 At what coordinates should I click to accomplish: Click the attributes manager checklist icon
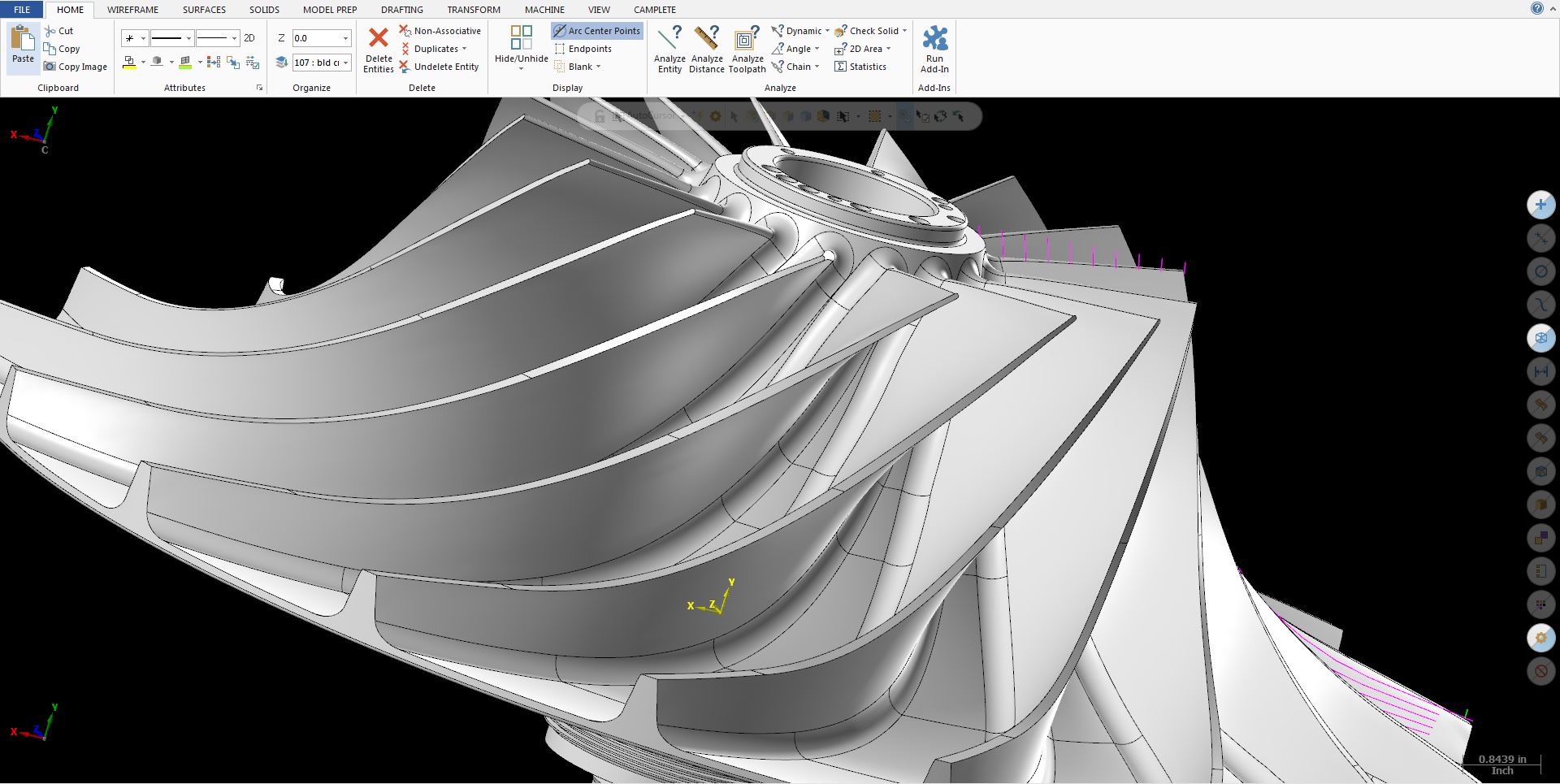point(253,62)
